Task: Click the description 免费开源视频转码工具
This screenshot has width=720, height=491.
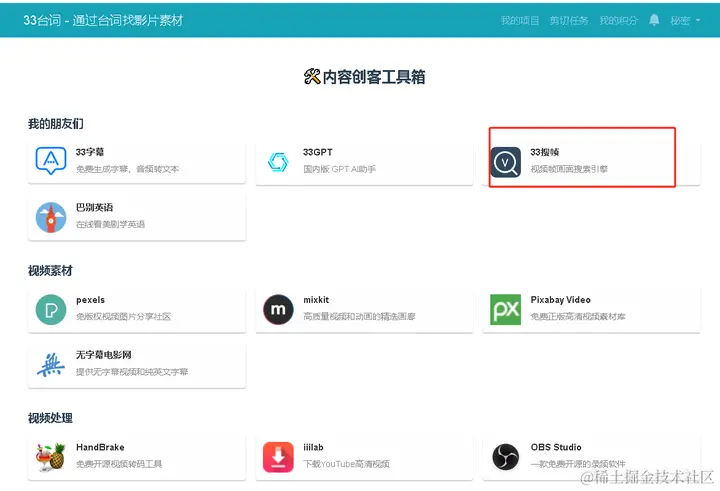Action: pyautogui.click(x=119, y=464)
